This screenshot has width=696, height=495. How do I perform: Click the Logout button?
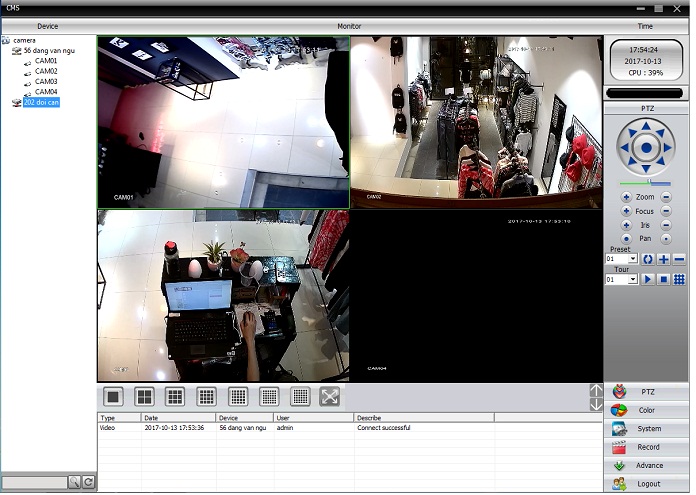coord(647,484)
